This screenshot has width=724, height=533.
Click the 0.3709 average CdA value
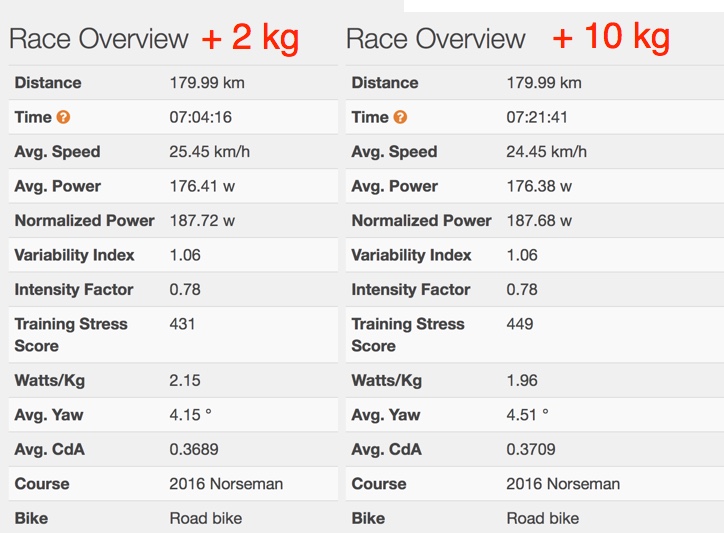[531, 449]
